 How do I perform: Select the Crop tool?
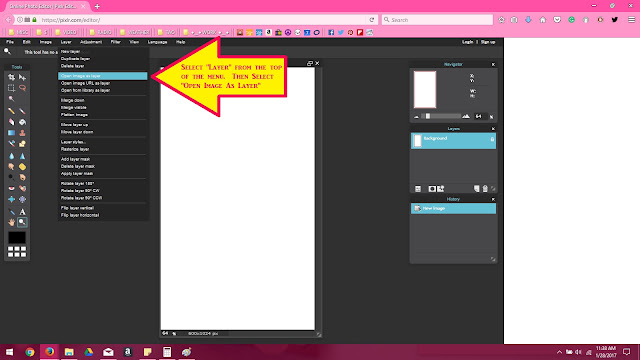point(11,77)
